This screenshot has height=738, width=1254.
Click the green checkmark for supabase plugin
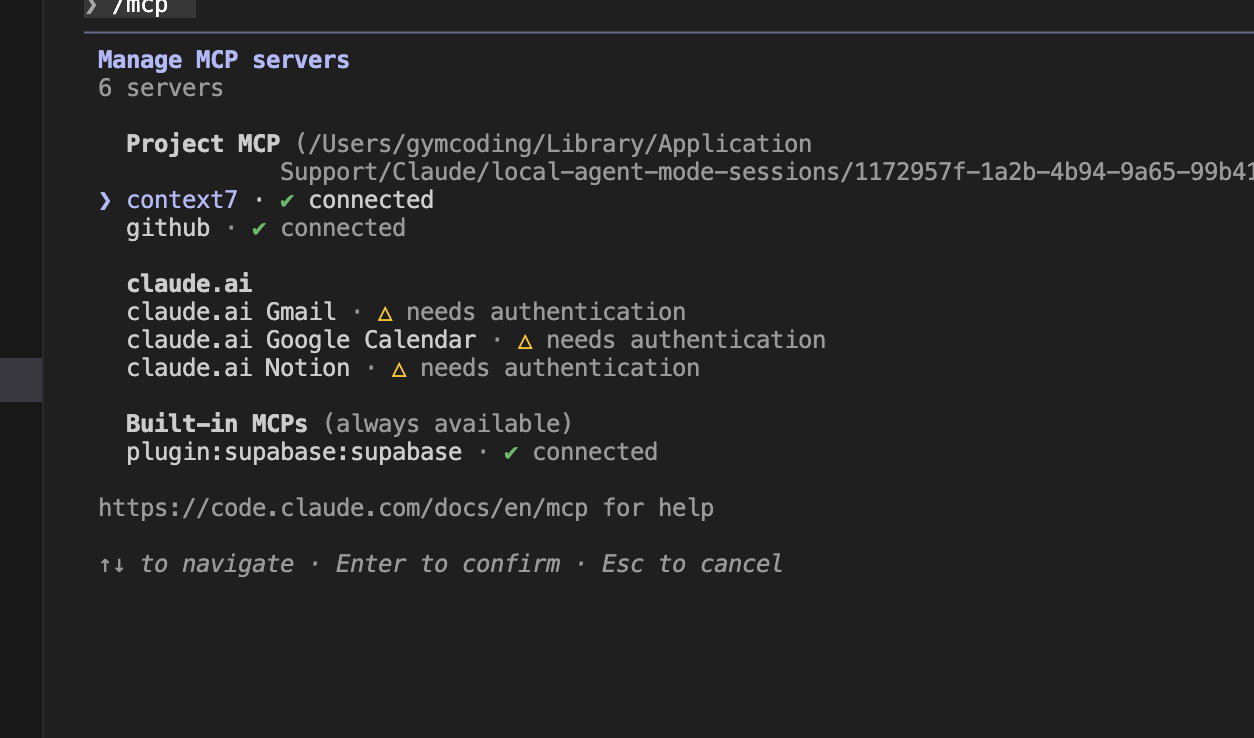click(511, 453)
